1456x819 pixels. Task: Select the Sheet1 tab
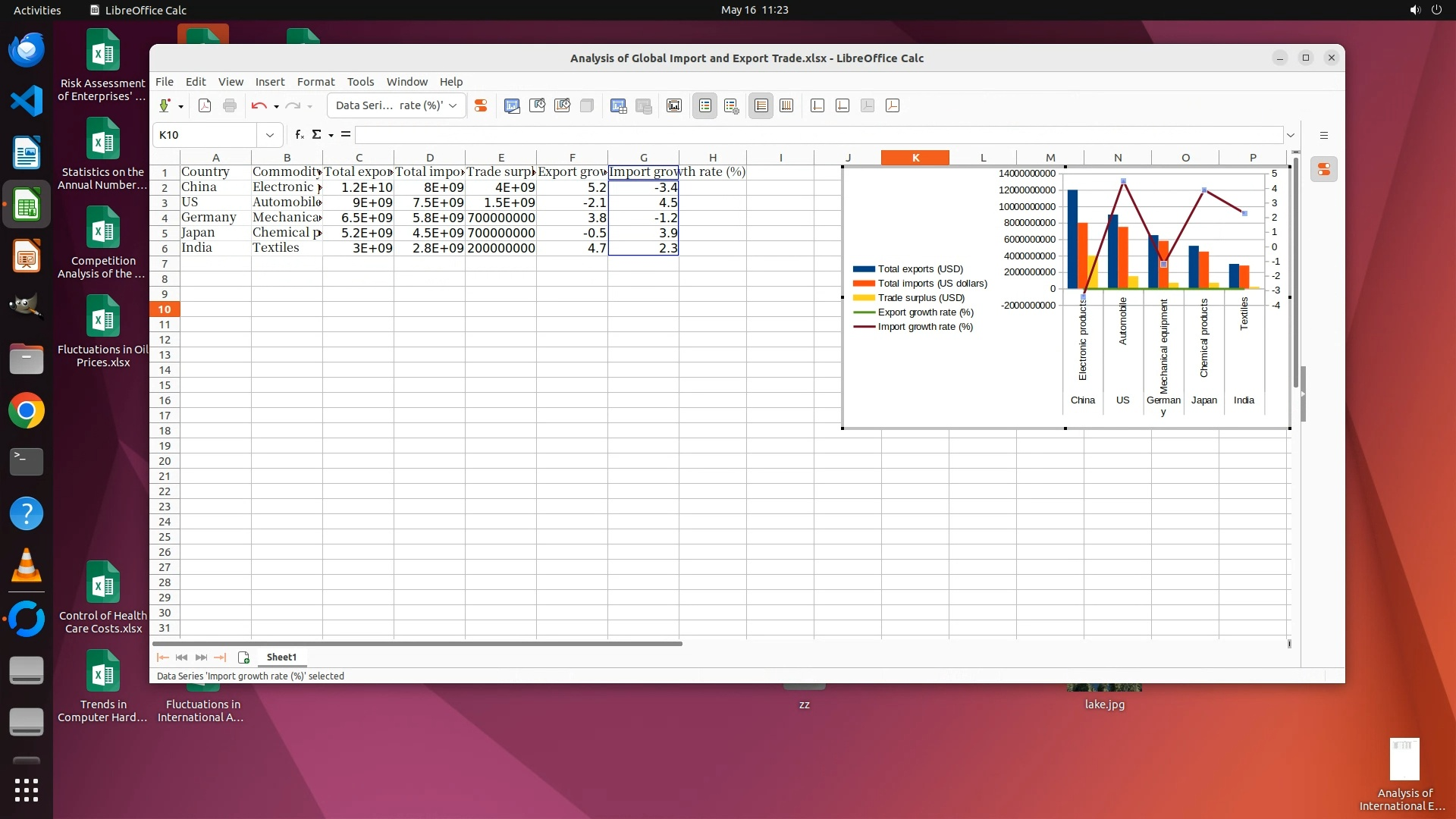click(281, 657)
